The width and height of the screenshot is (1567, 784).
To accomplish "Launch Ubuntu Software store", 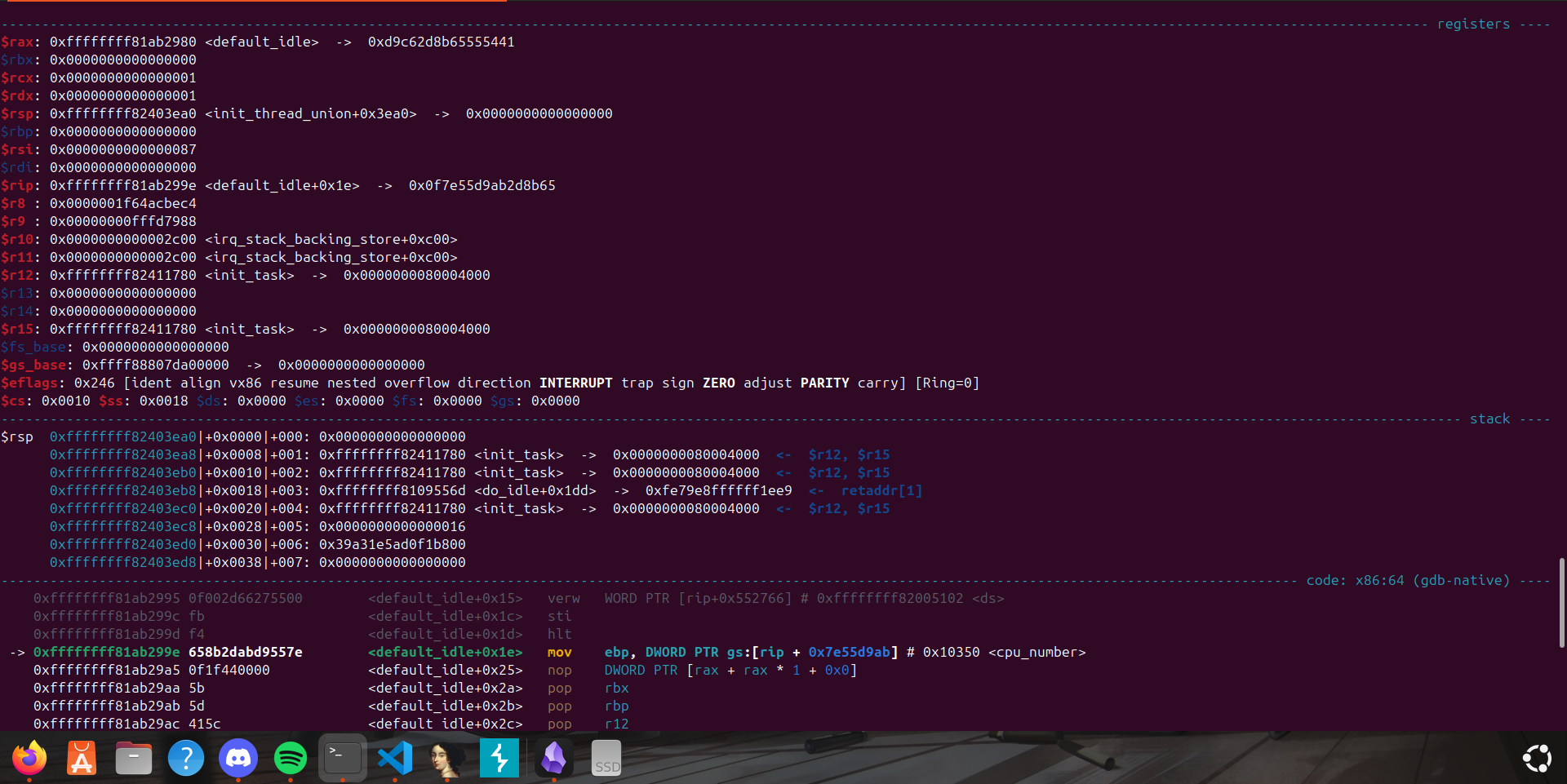I will click(82, 759).
